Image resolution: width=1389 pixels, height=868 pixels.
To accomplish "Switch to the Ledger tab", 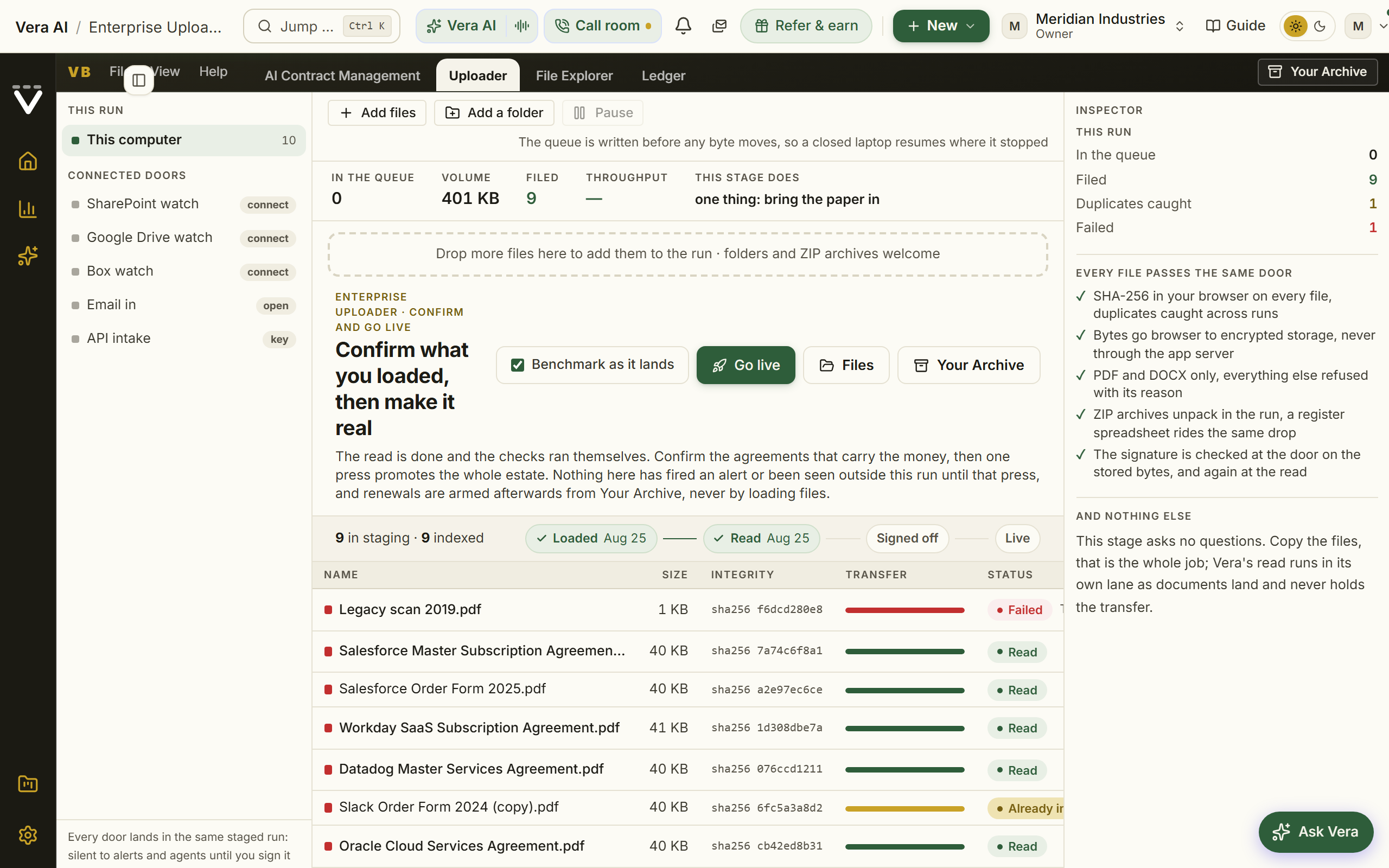I will pos(663,76).
